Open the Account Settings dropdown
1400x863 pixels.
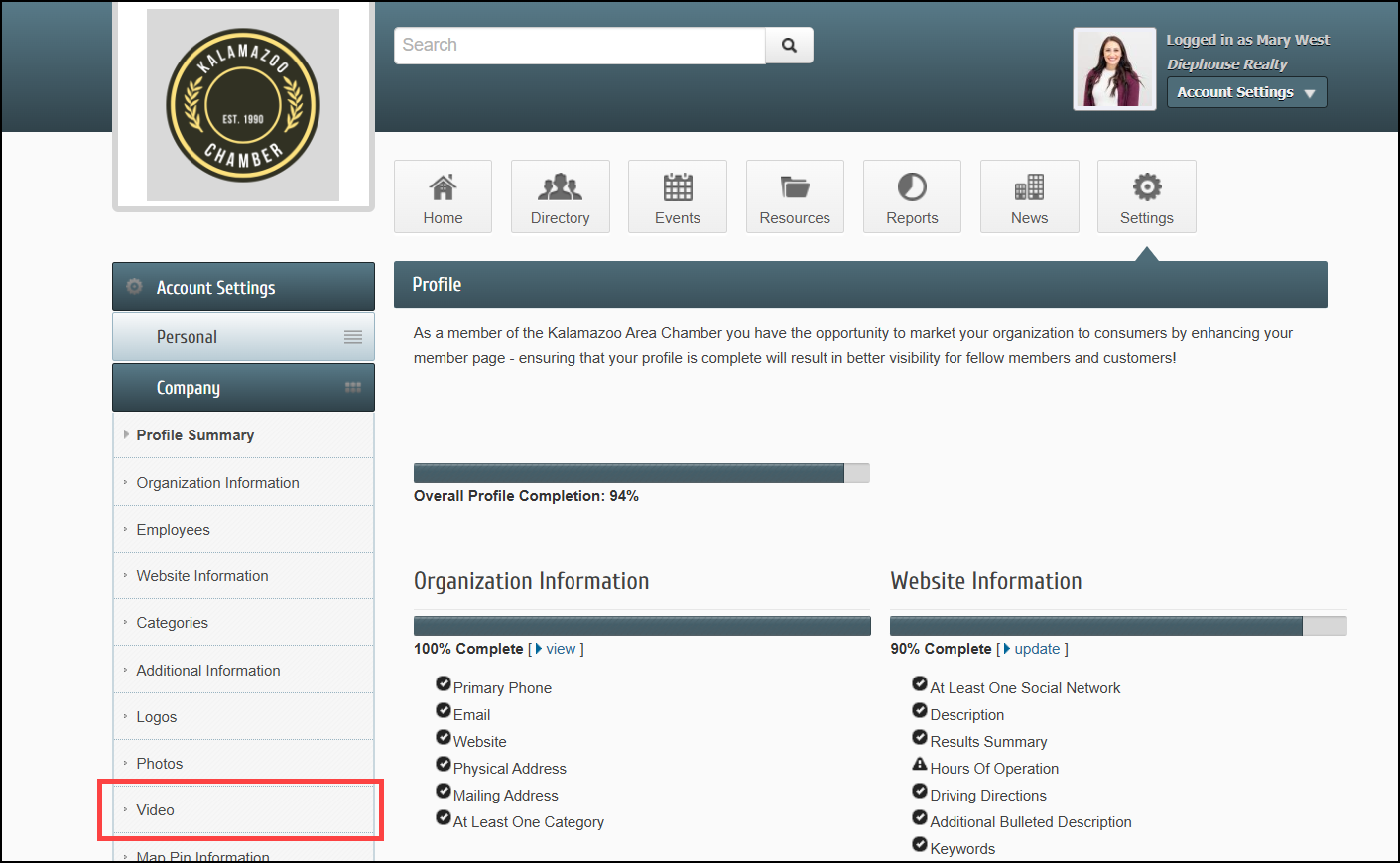1246,92
